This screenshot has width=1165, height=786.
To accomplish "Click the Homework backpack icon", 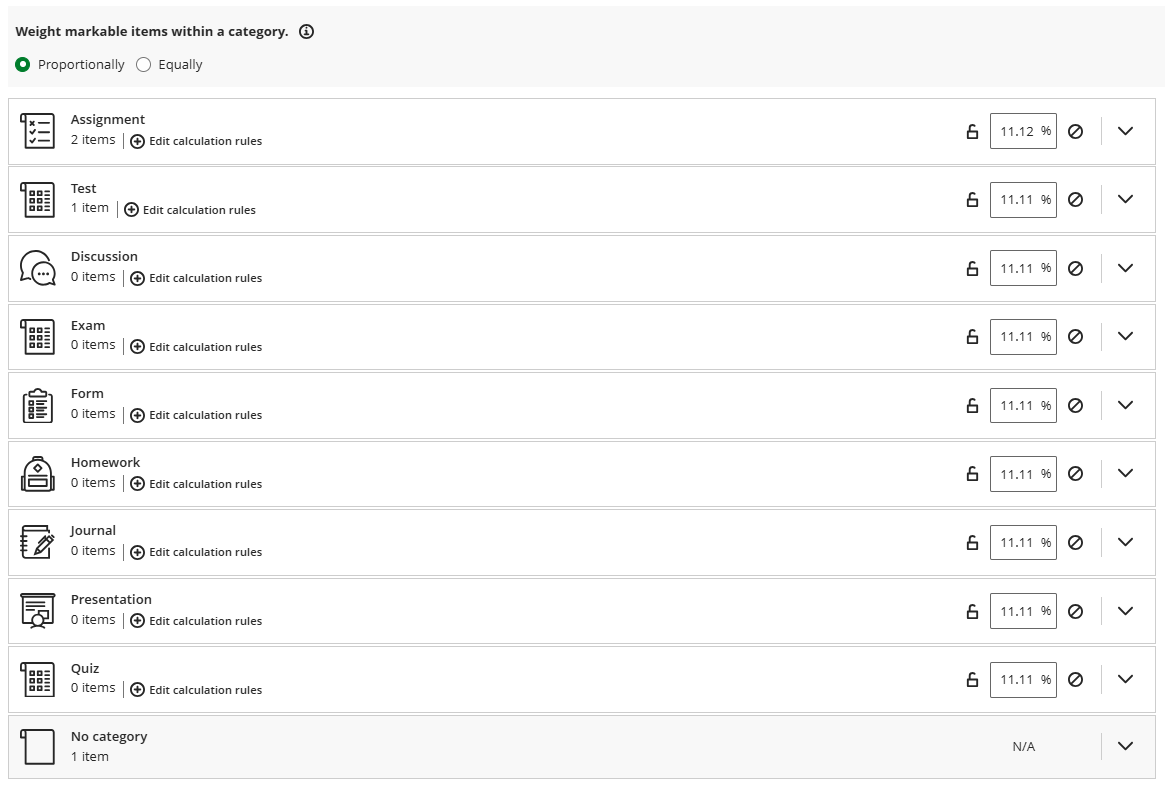I will (38, 474).
